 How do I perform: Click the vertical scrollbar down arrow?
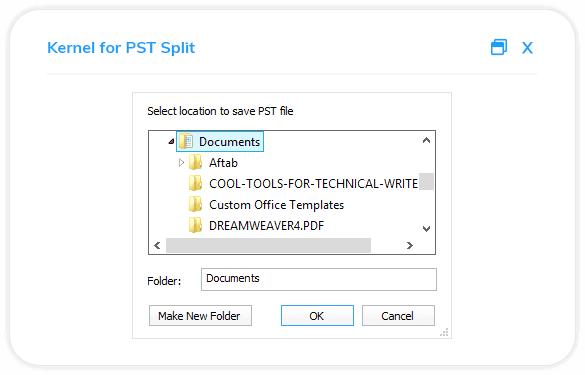[426, 229]
